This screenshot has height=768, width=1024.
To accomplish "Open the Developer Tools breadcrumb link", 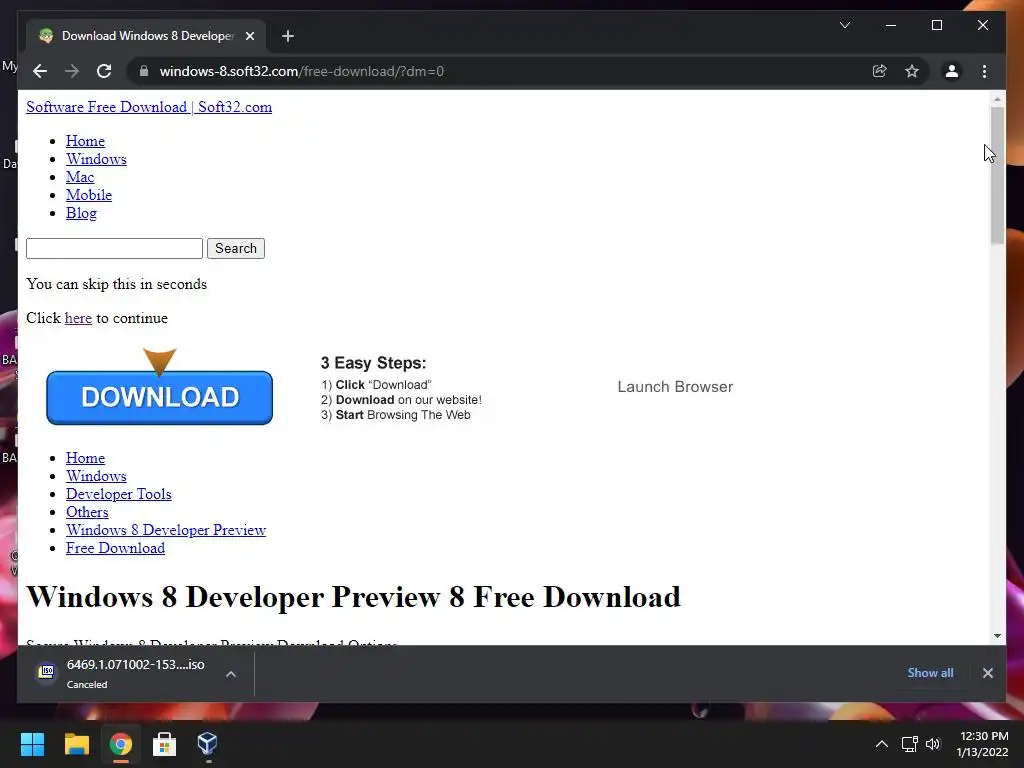I will click(x=118, y=494).
